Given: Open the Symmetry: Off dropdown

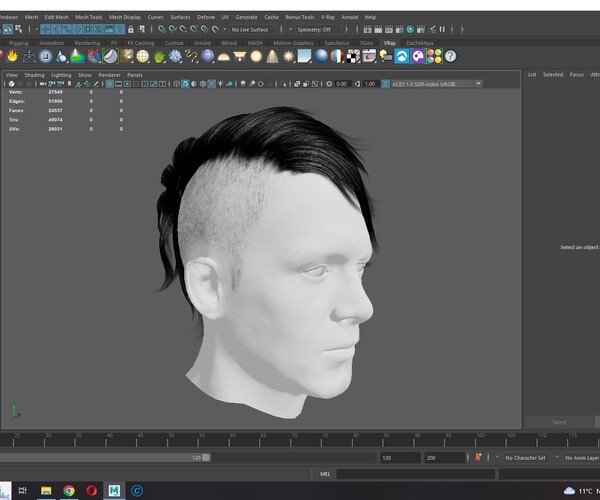Looking at the screenshot, I should pyautogui.click(x=318, y=29).
